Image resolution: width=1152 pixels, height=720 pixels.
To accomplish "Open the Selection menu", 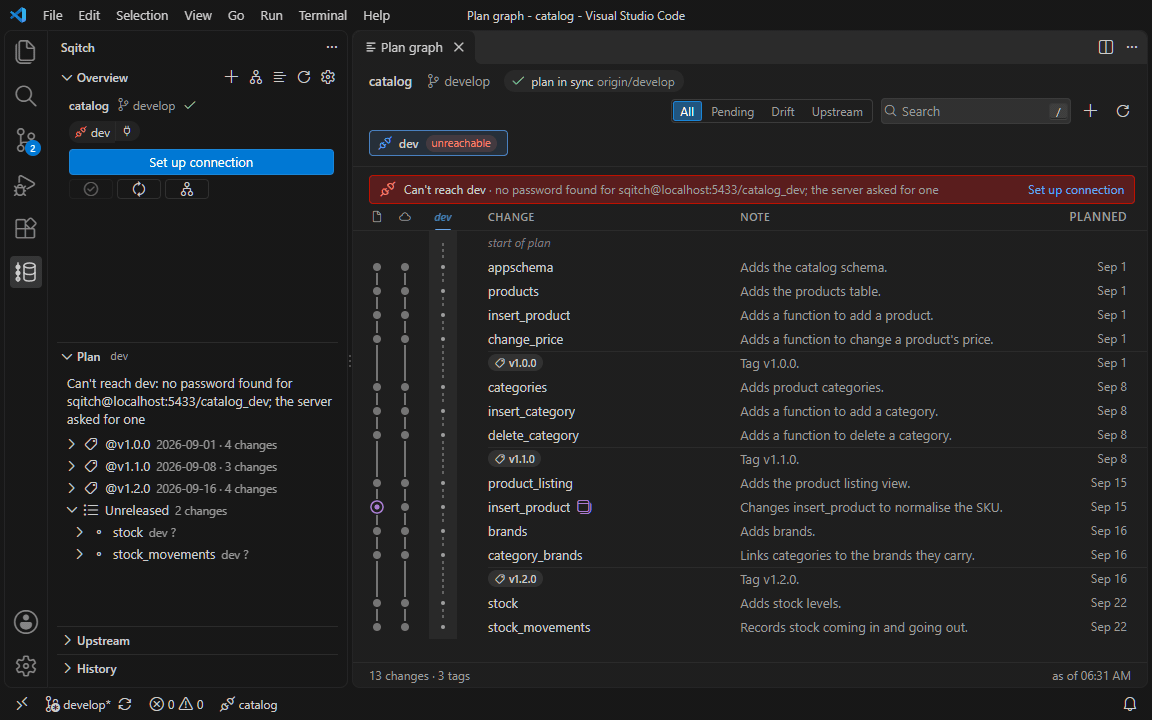I will [142, 15].
